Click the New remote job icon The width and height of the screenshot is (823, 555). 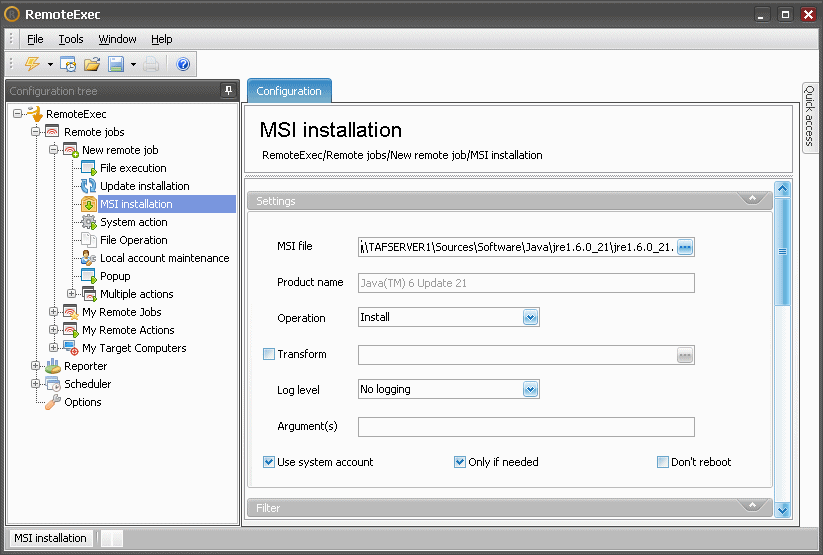pos(71,150)
